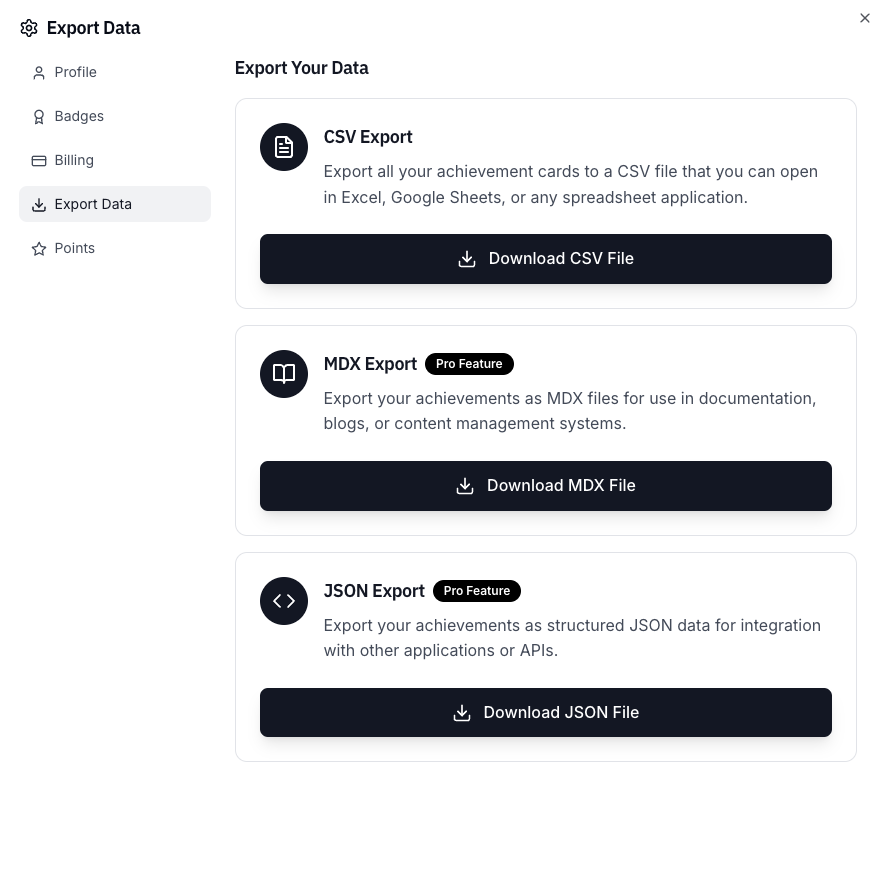Click Download MDX File
Viewport: 886px width, 873px height.
[x=546, y=486]
